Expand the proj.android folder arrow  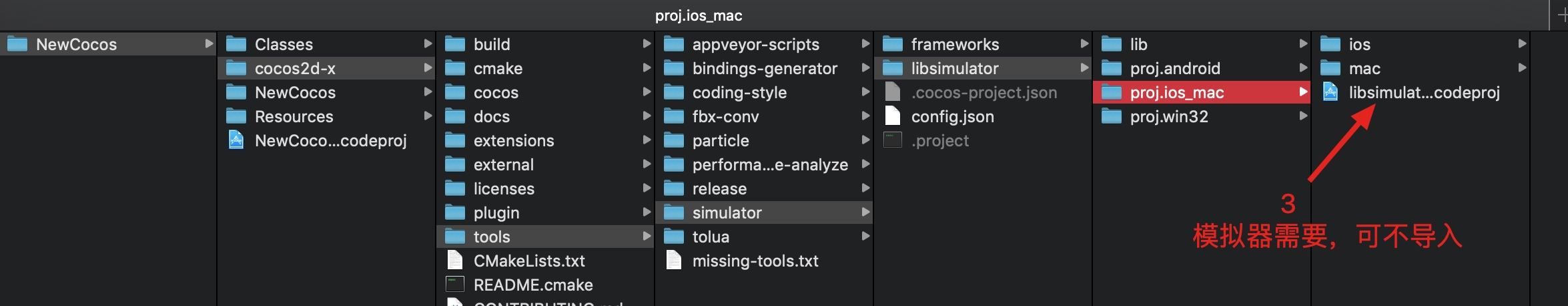(x=1303, y=68)
